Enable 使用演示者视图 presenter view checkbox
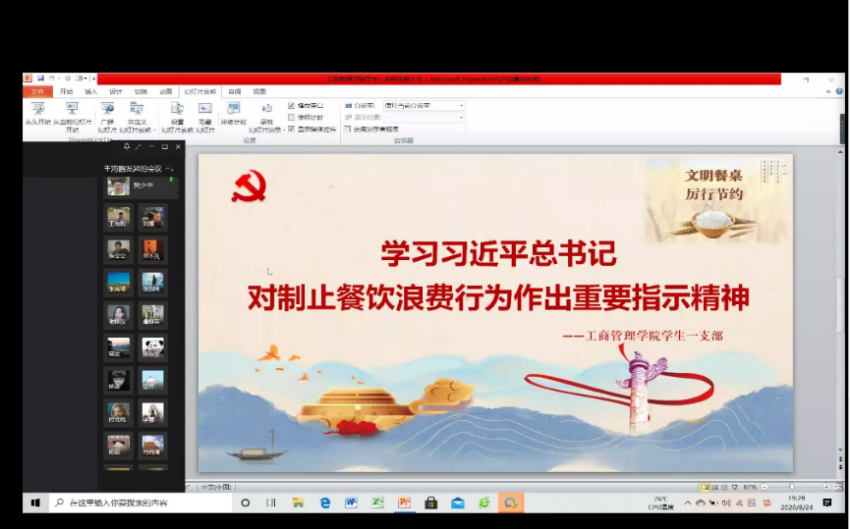The width and height of the screenshot is (850, 529). pos(347,129)
